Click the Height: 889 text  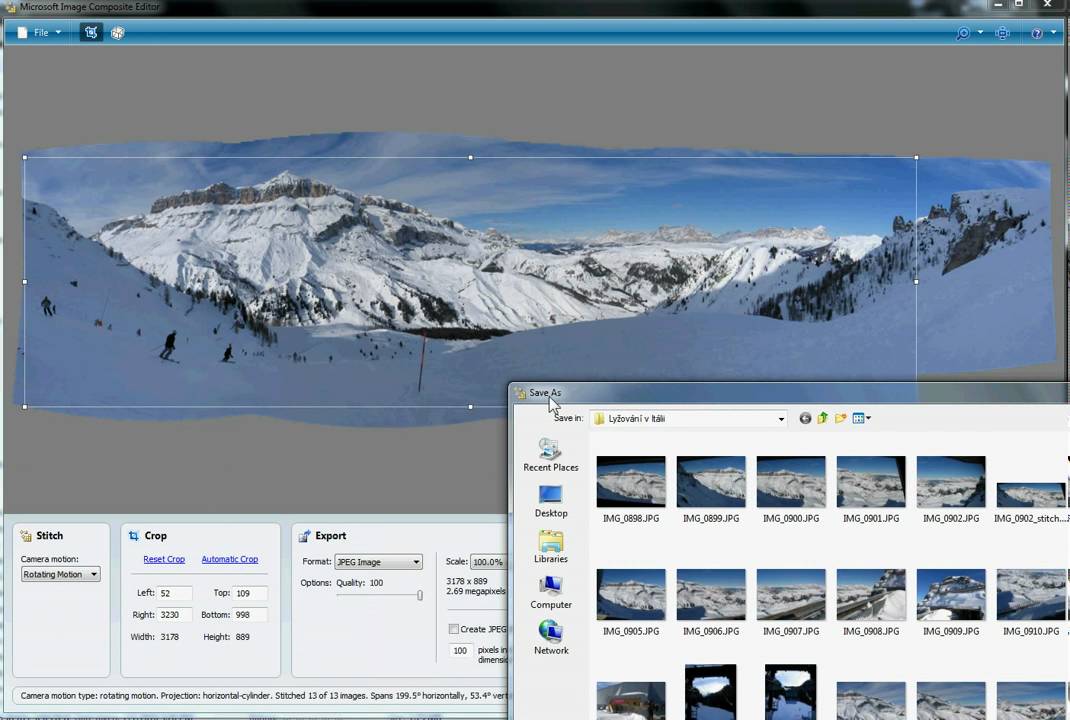pyautogui.click(x=227, y=637)
